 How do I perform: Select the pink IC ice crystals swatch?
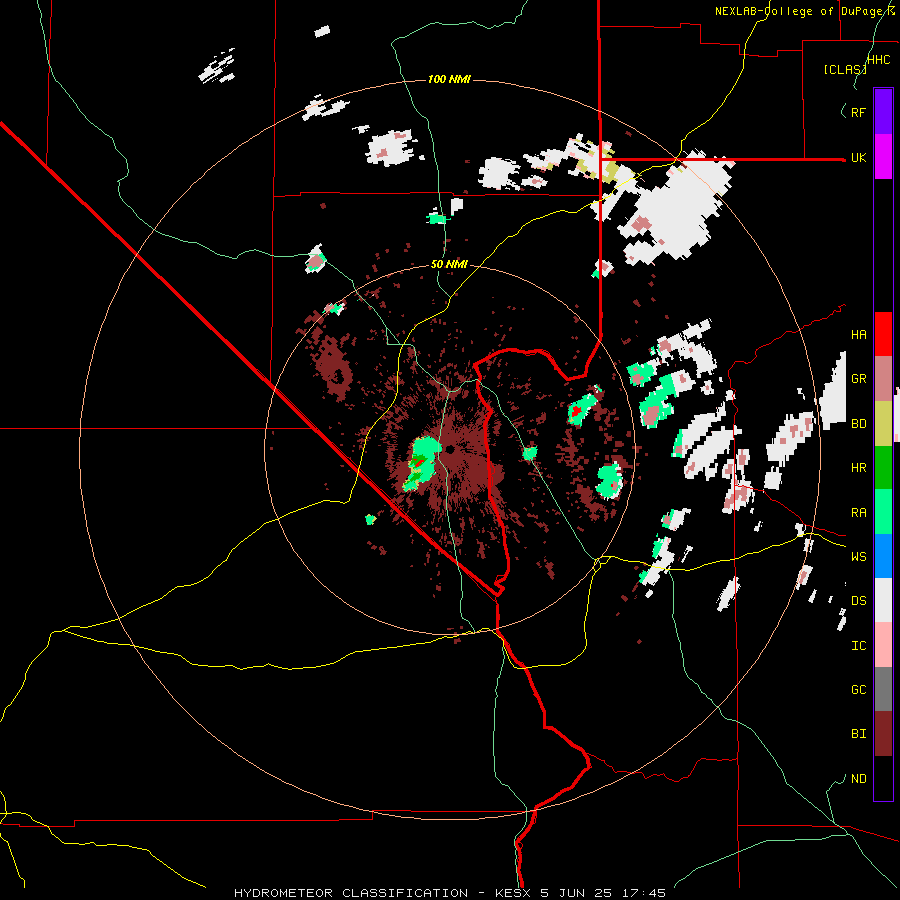pyautogui.click(x=883, y=645)
